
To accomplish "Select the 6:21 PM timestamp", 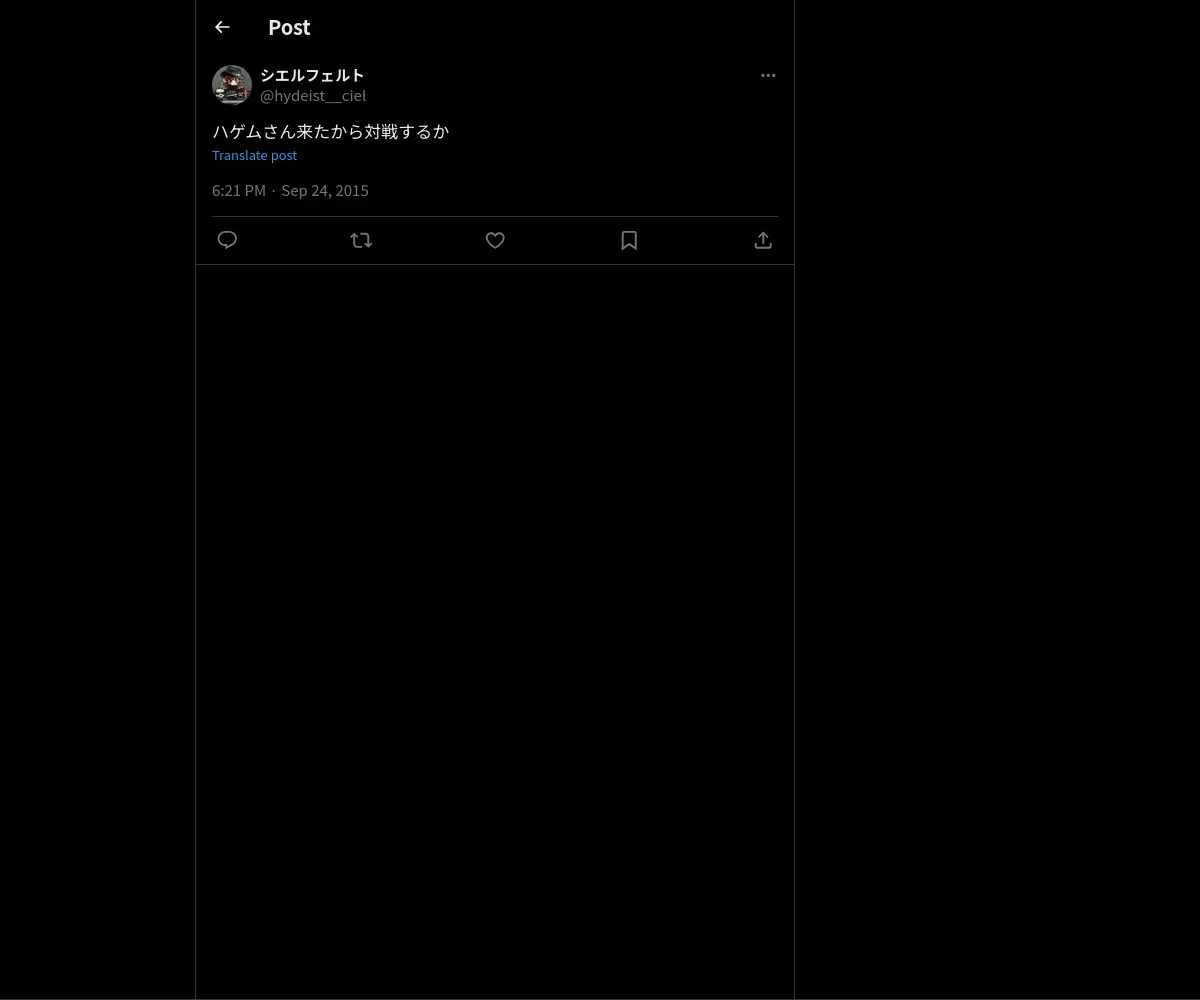I will 239,190.
